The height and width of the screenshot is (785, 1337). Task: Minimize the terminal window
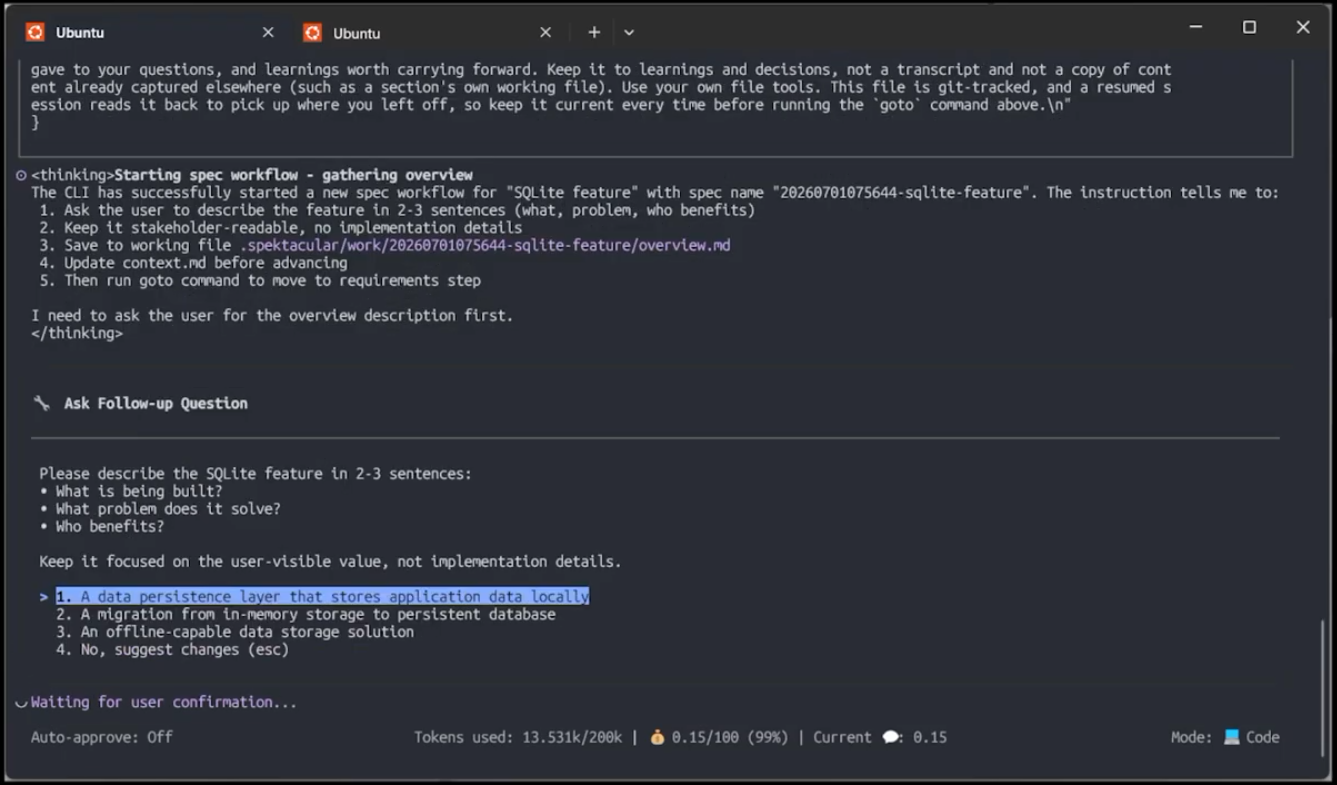click(x=1196, y=28)
